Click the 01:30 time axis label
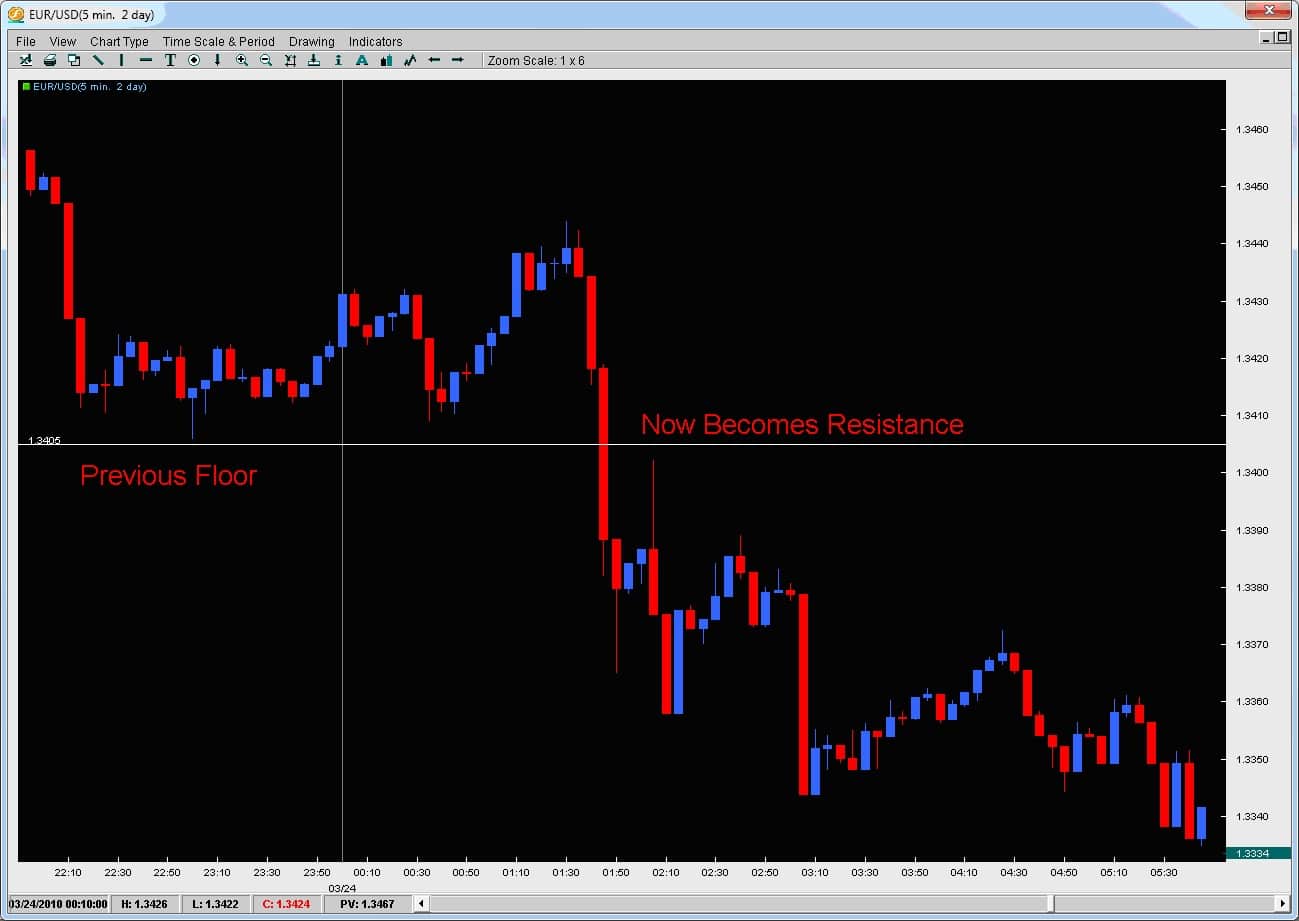 tap(566, 873)
